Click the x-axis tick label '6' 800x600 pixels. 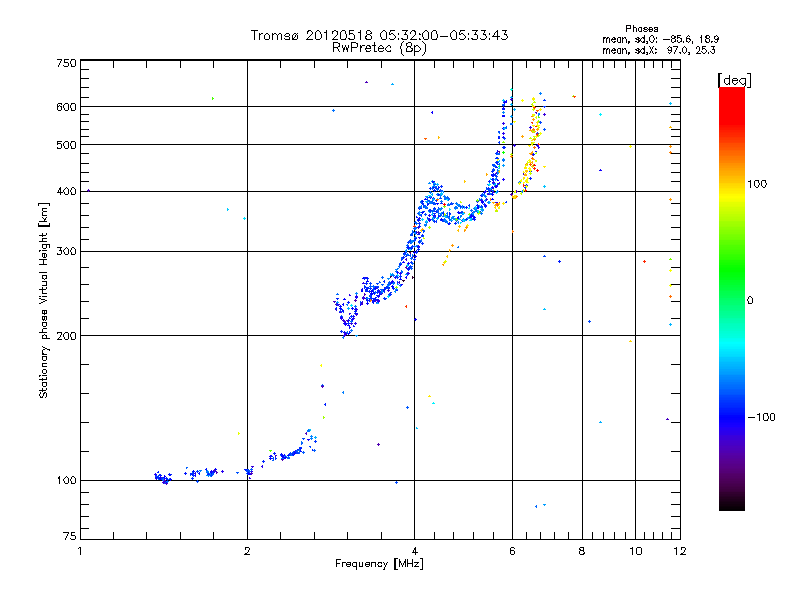pos(512,551)
